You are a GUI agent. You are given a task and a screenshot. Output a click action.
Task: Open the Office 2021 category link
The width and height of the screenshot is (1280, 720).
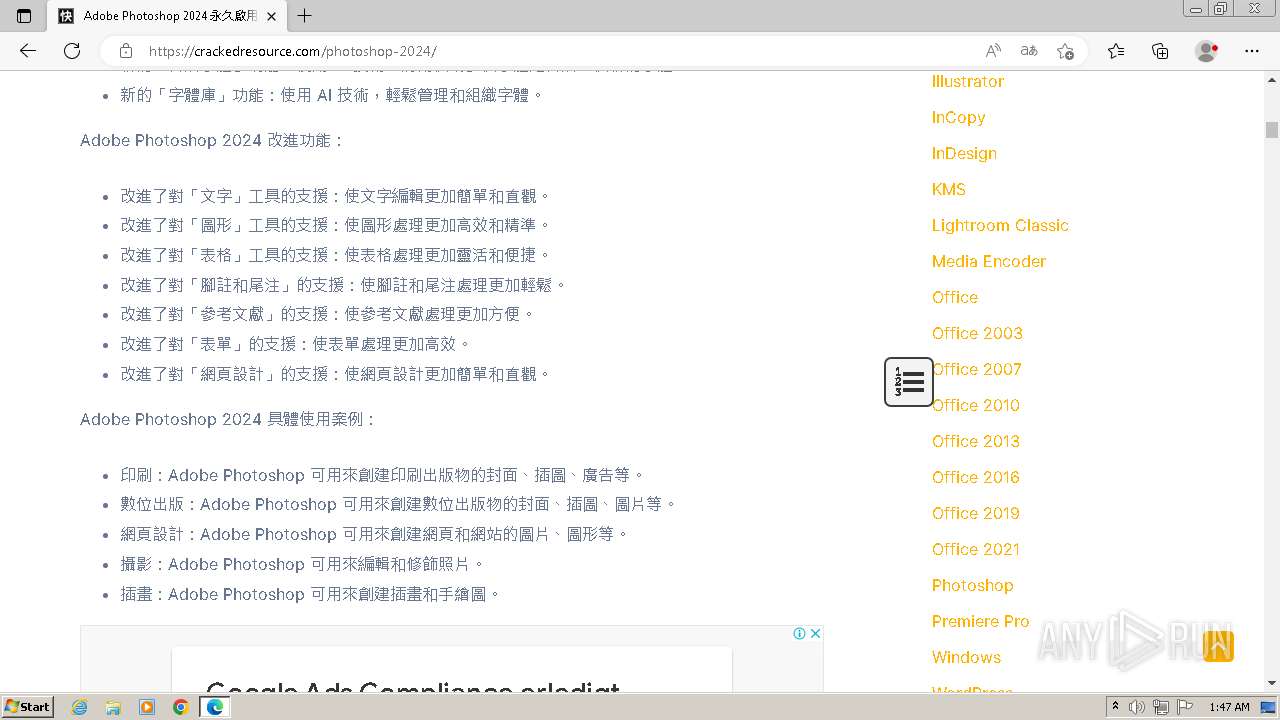coord(976,549)
